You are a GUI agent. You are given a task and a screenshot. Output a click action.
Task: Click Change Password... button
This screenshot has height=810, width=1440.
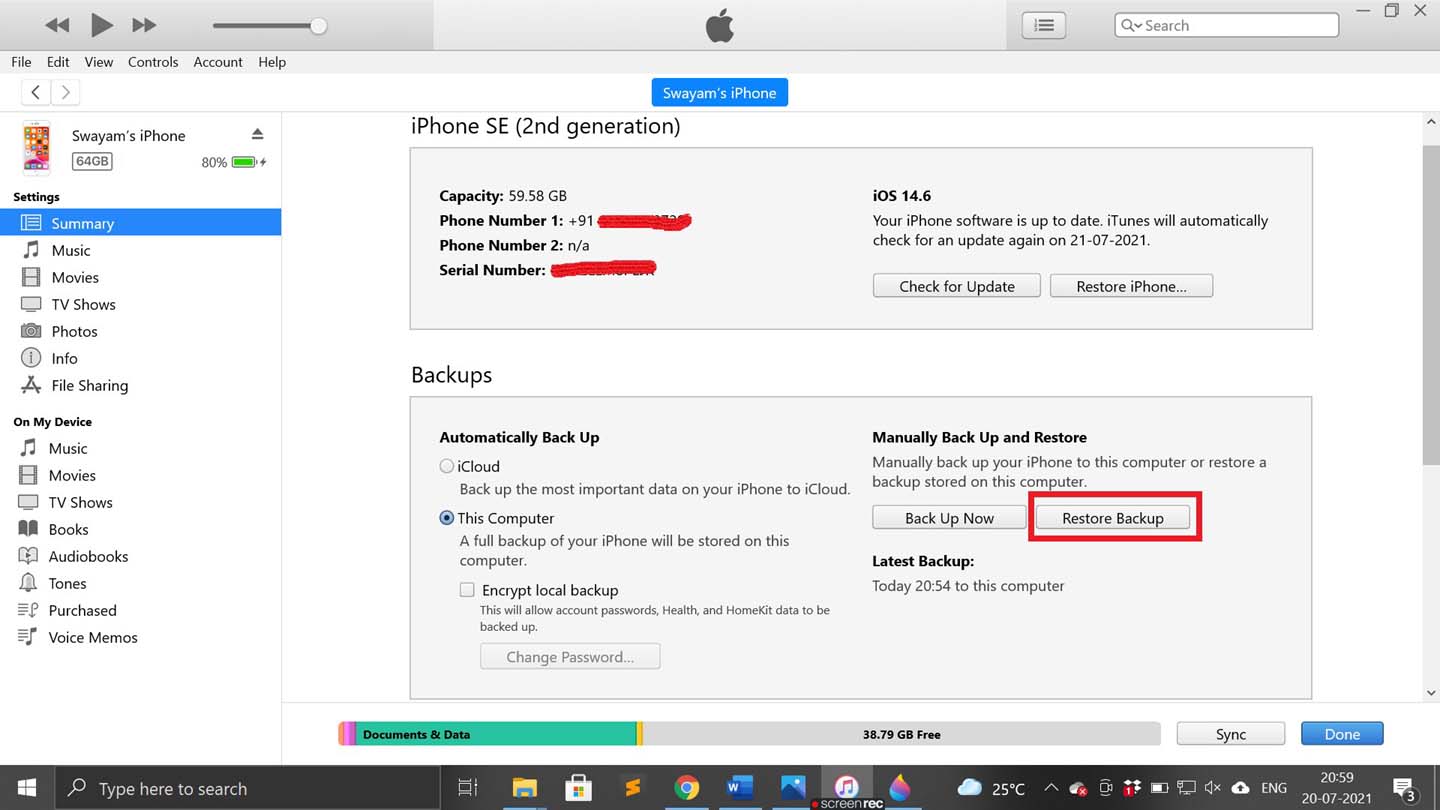pos(570,657)
